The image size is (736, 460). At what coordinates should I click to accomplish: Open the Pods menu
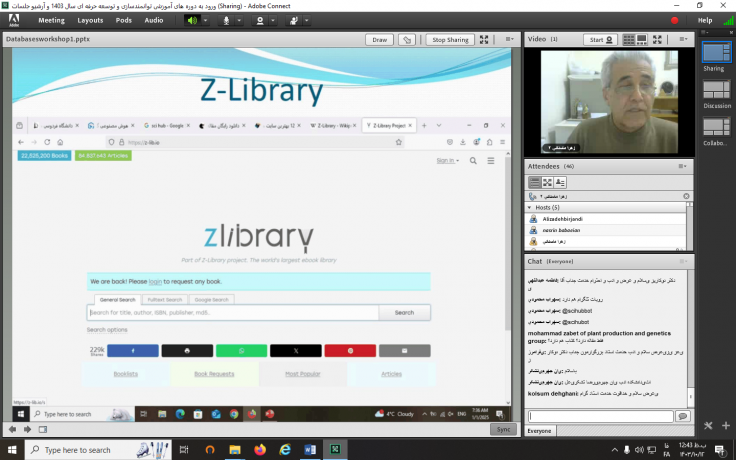[x=123, y=20]
